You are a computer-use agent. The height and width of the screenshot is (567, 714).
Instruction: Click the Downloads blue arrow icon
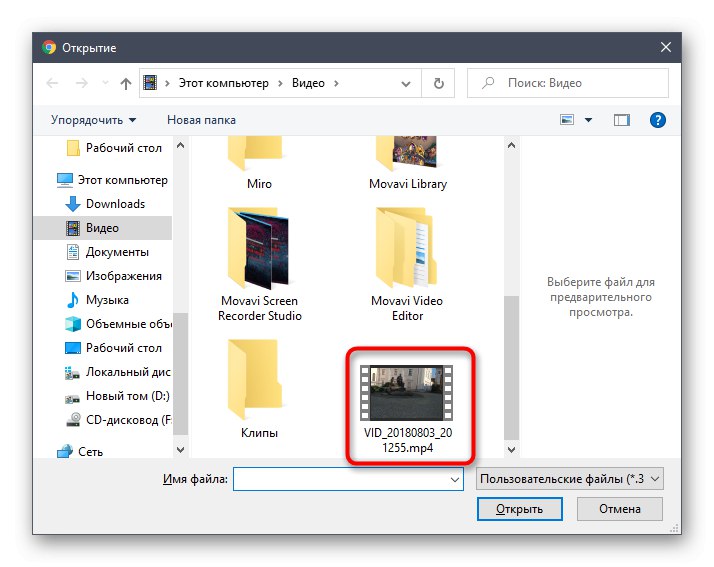[x=73, y=204]
